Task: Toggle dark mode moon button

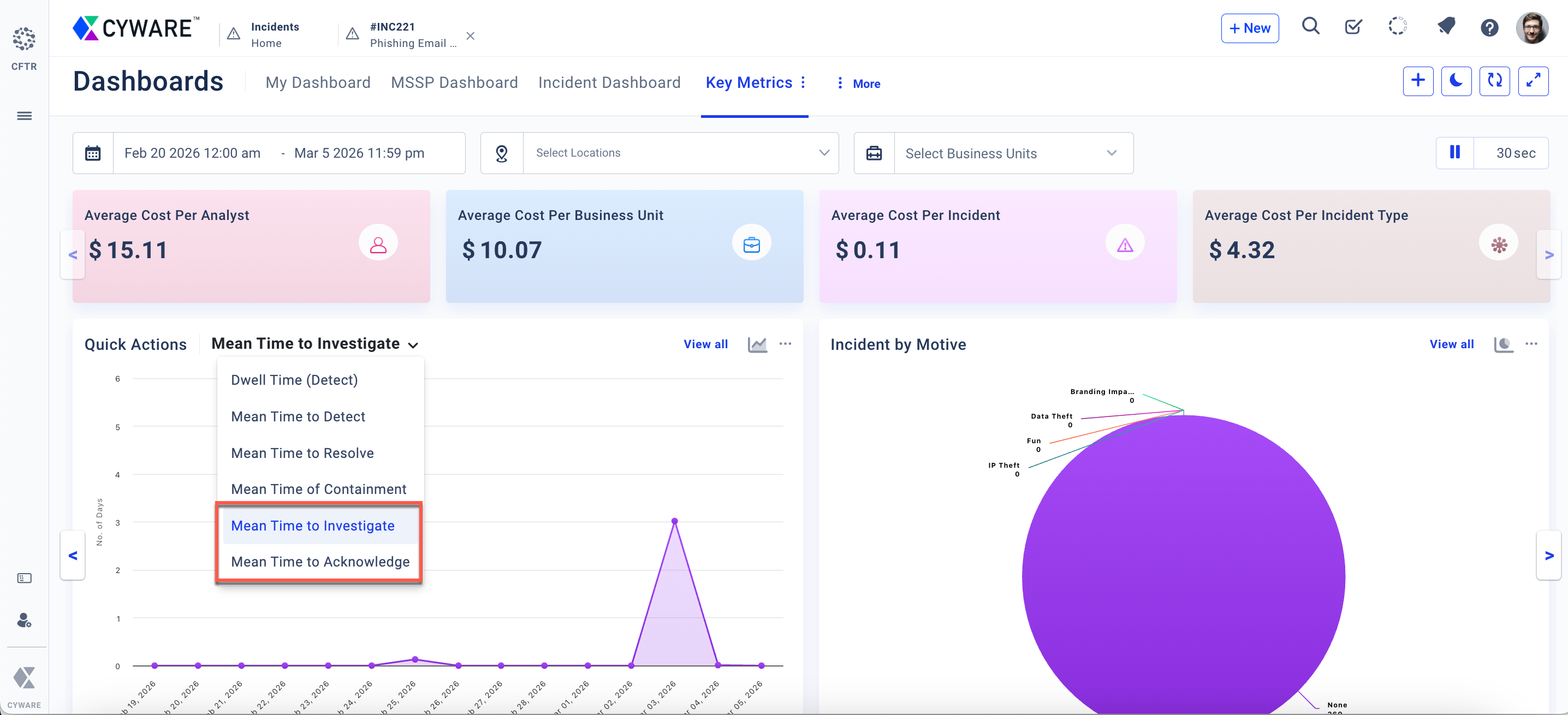Action: point(1456,81)
